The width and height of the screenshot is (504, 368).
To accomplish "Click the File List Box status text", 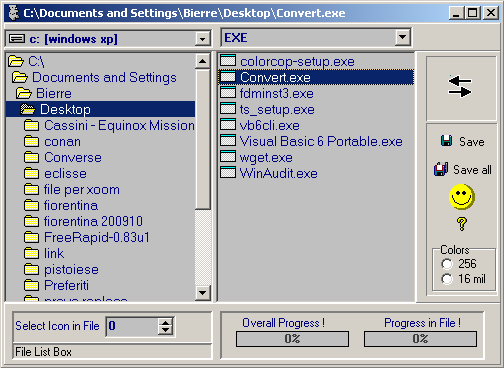I will (x=43, y=352).
